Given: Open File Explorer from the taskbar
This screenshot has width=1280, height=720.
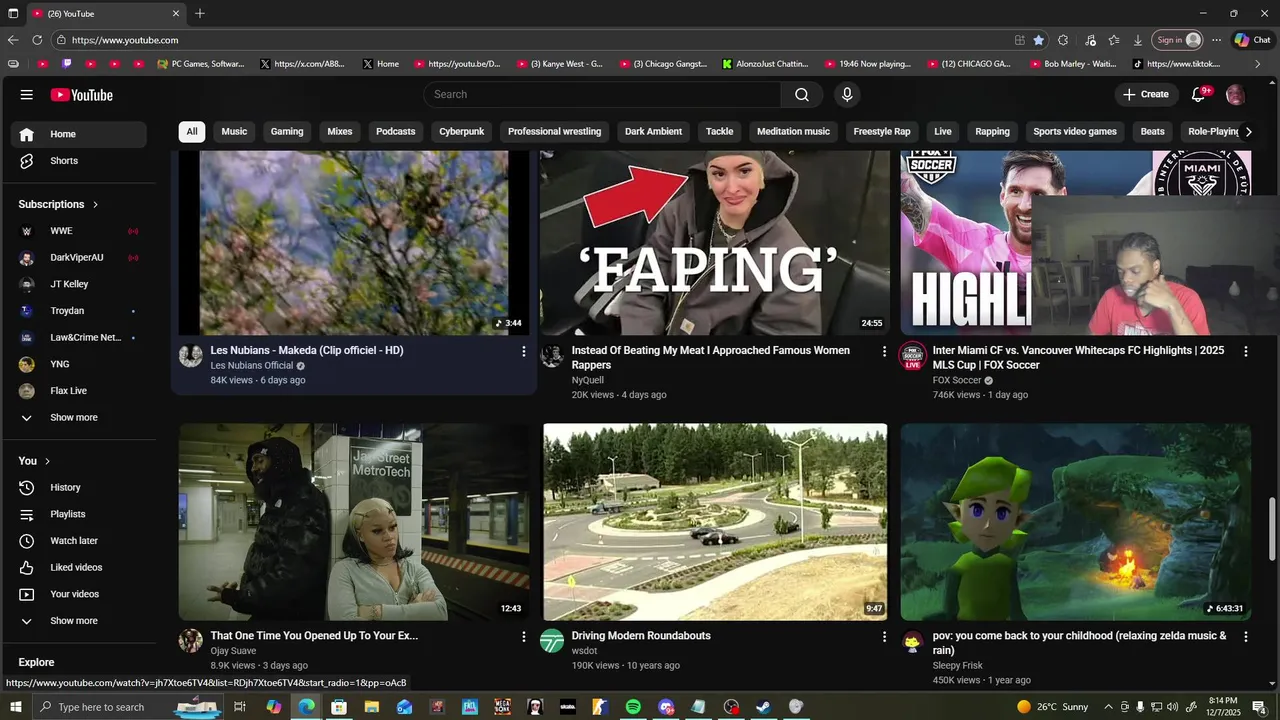Looking at the screenshot, I should pos(371,707).
